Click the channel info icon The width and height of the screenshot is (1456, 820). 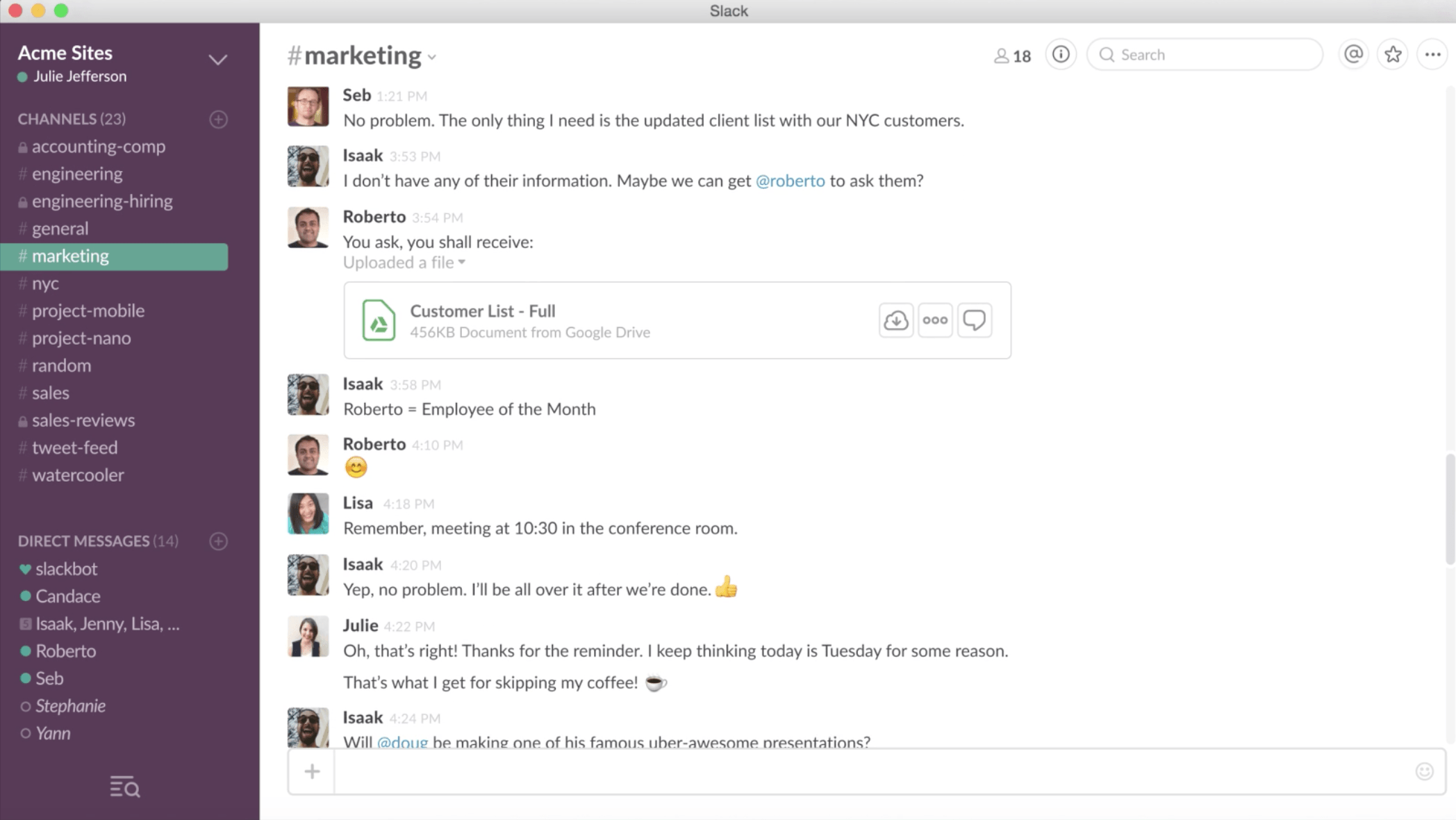tap(1060, 54)
